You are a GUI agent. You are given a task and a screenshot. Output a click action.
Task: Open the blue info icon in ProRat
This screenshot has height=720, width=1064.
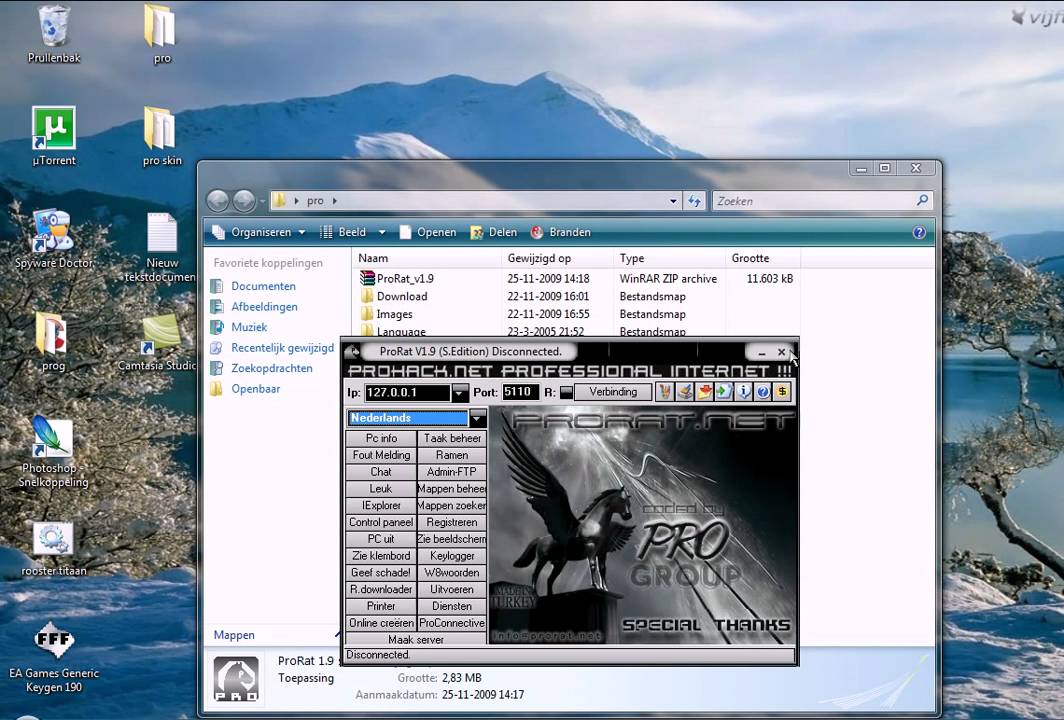[743, 392]
